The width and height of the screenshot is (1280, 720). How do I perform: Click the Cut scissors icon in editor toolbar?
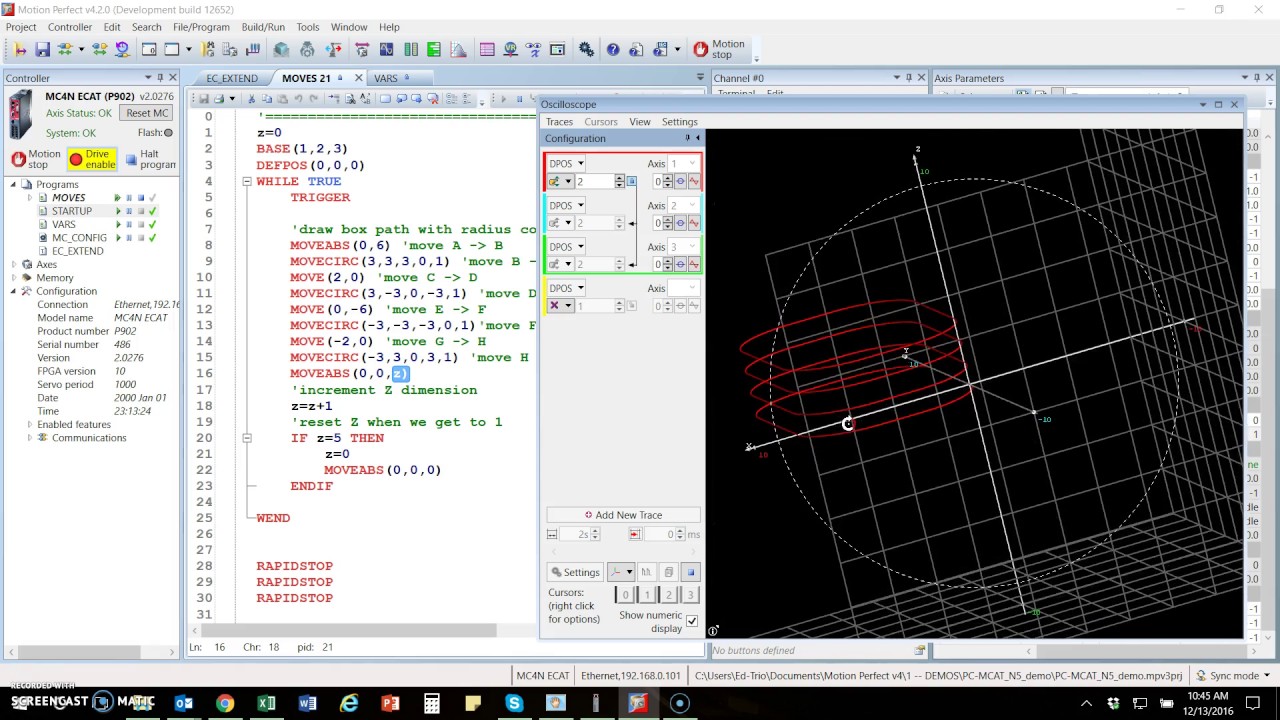[x=251, y=99]
